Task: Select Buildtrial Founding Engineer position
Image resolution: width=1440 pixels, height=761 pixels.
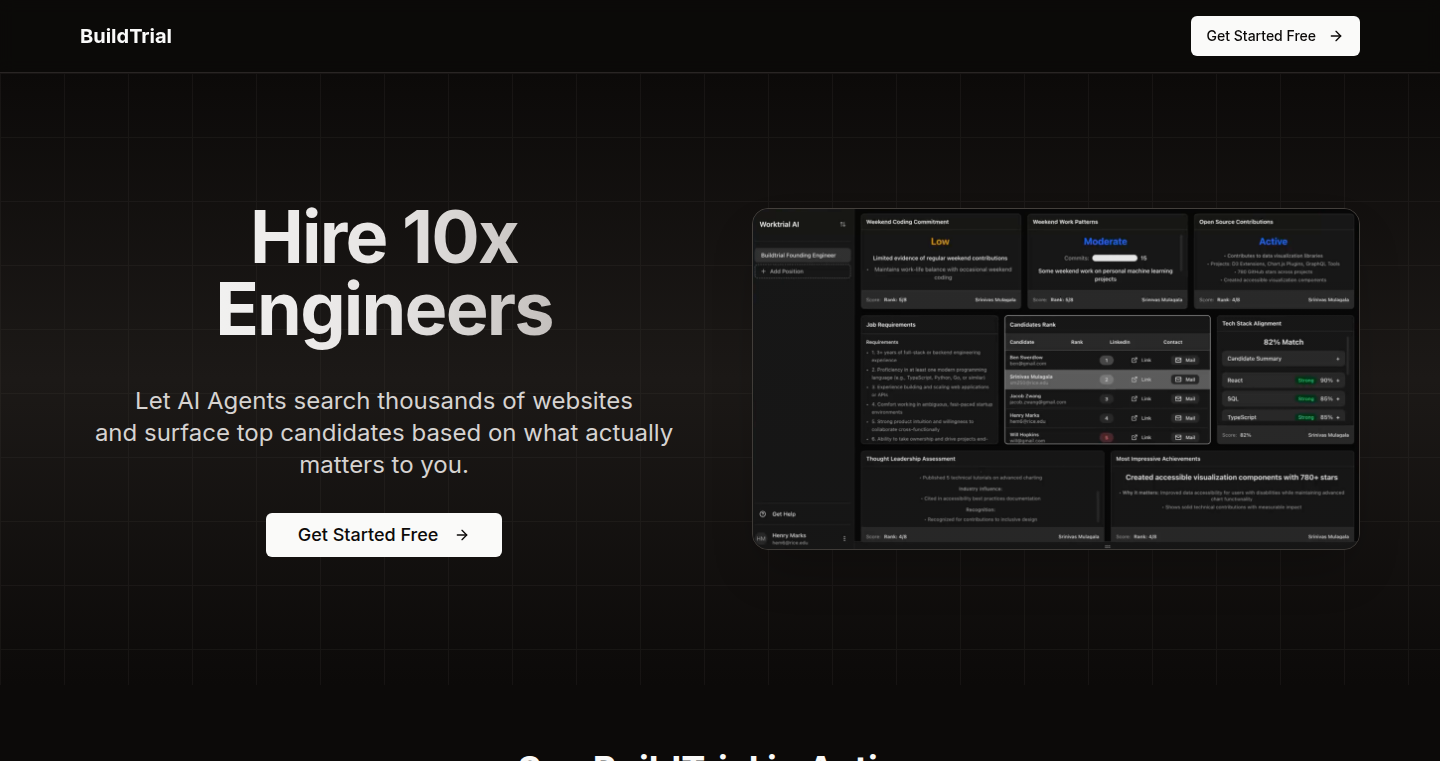Action: 803,255
